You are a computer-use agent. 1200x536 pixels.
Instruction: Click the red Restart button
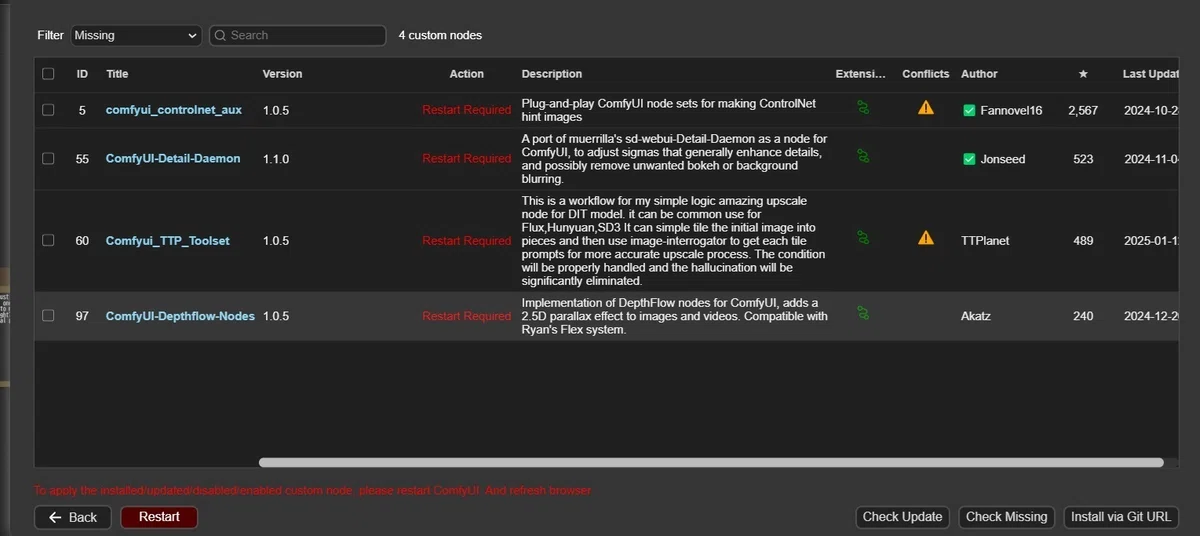point(159,517)
